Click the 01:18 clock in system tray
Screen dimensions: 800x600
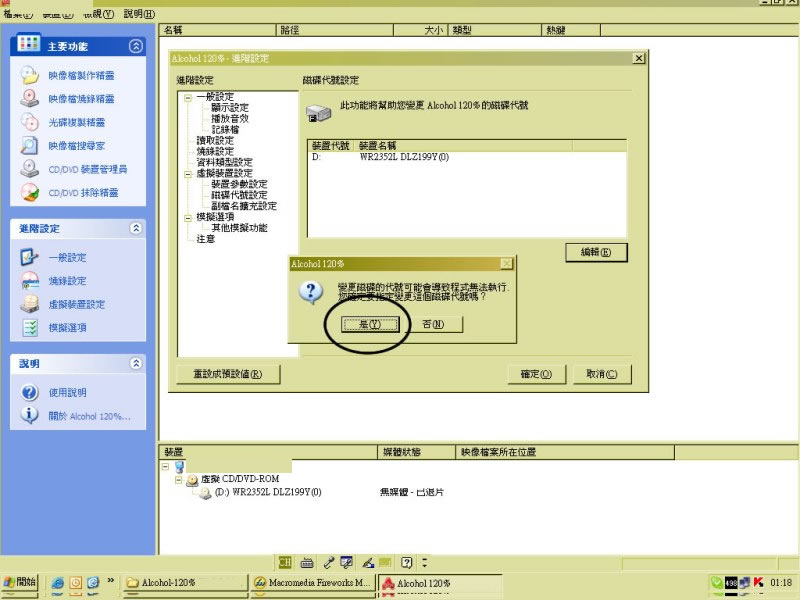pyautogui.click(x=781, y=583)
